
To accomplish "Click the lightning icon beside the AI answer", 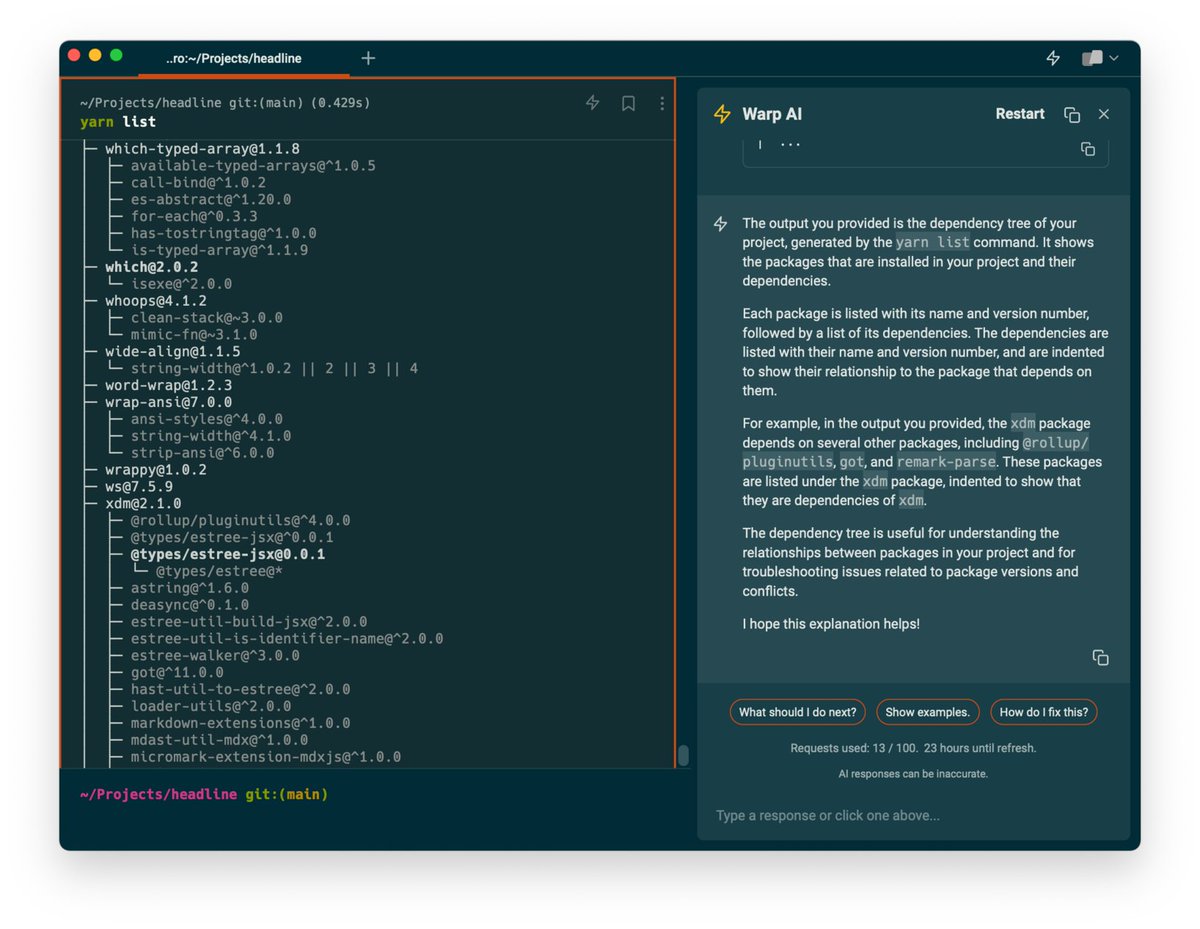I will [x=720, y=224].
